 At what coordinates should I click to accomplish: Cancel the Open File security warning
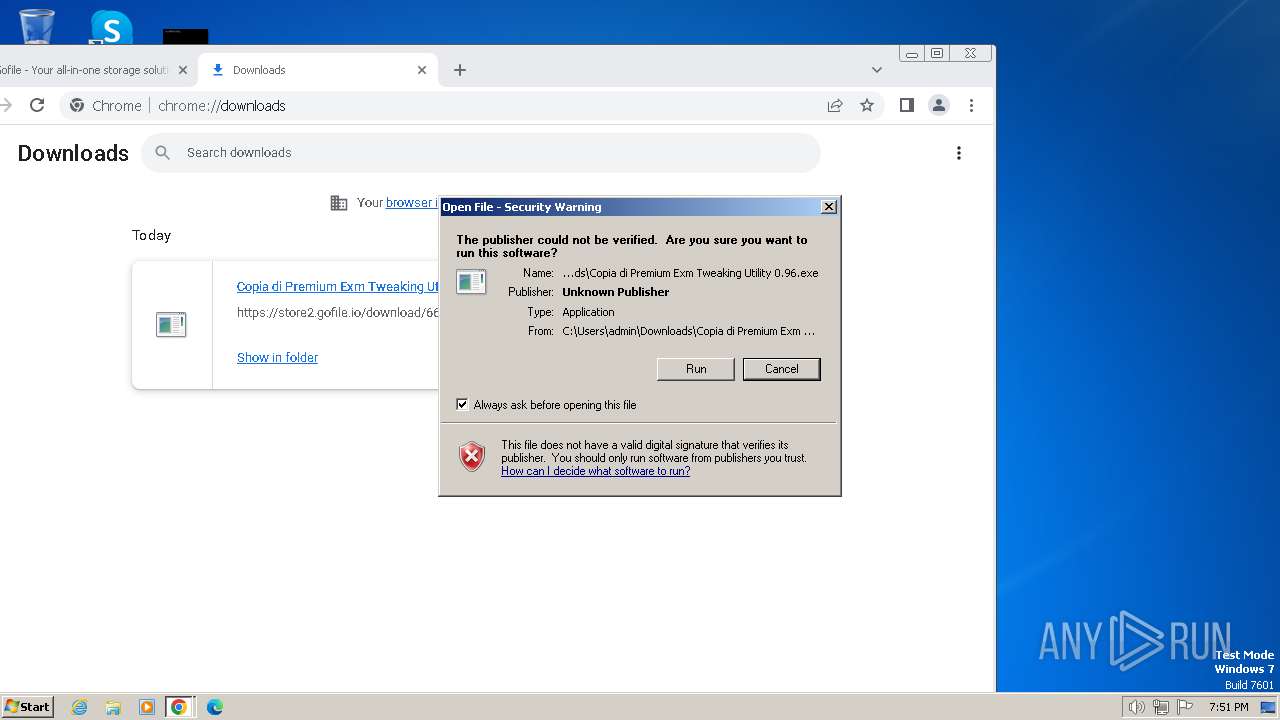[781, 369]
